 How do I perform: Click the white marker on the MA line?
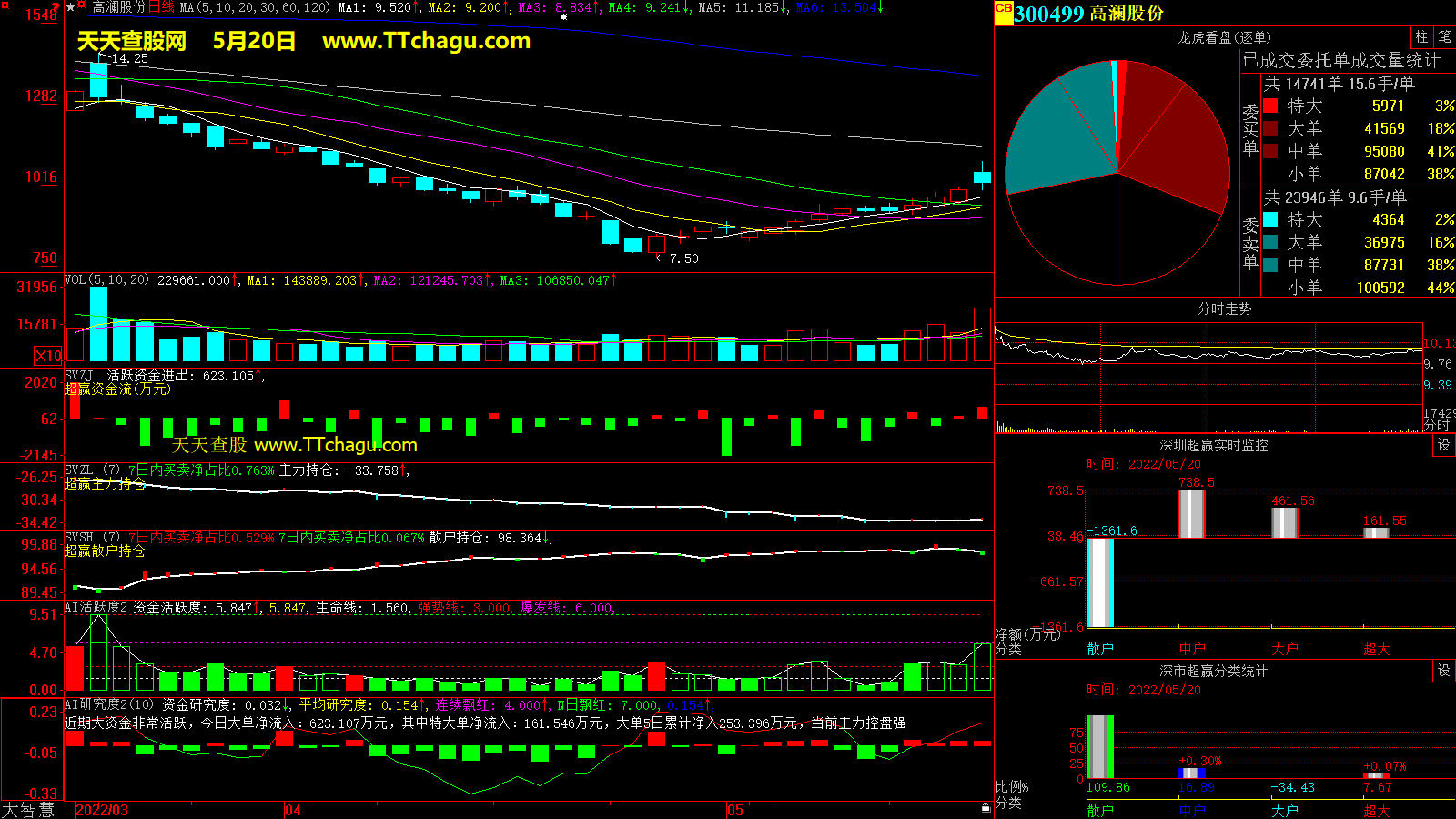563,16
